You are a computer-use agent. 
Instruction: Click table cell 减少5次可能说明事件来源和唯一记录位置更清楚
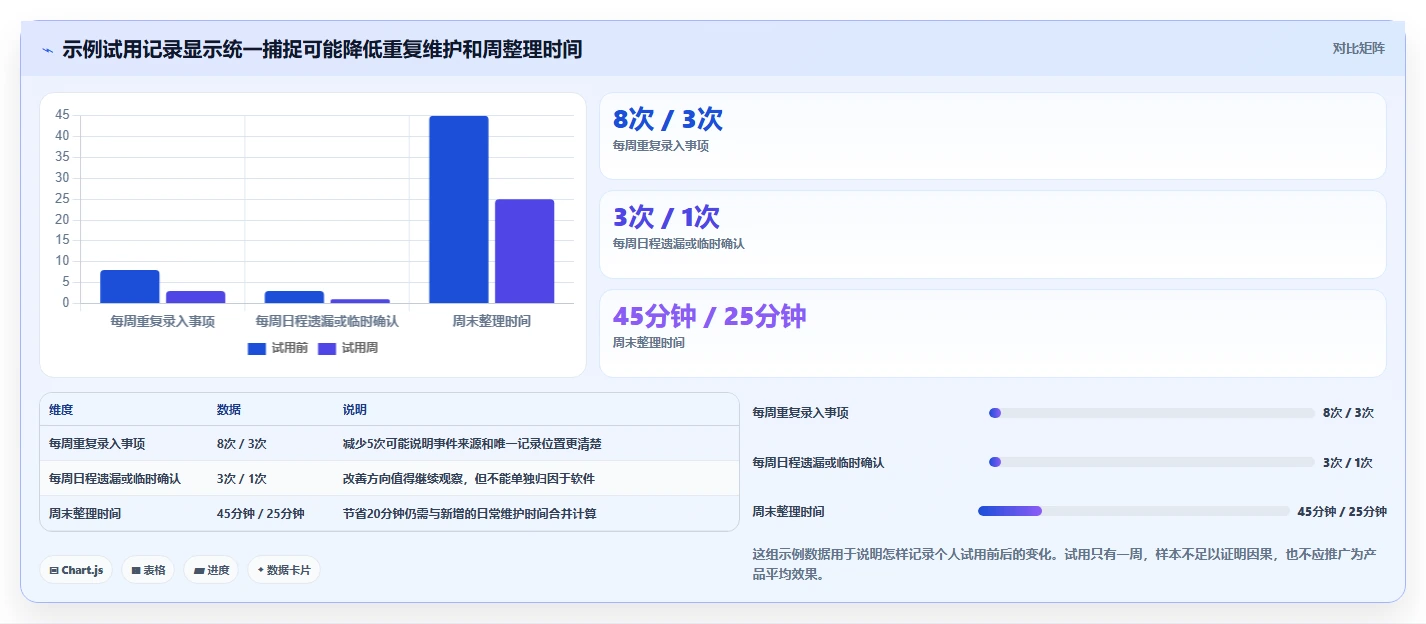472,444
